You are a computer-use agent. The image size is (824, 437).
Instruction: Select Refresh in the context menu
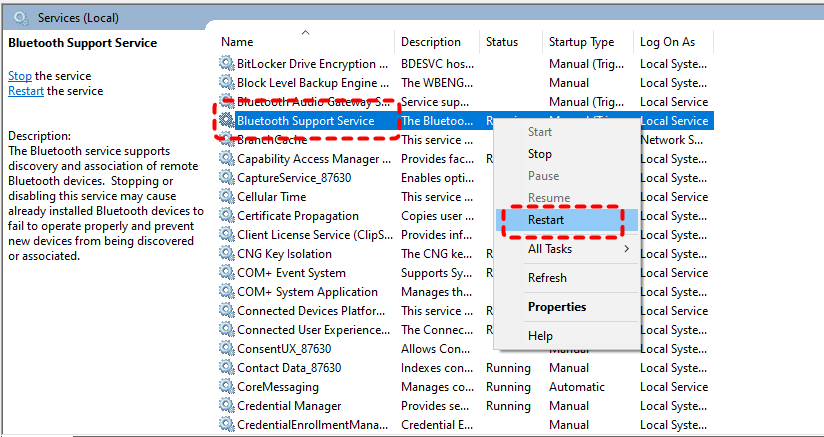[547, 278]
